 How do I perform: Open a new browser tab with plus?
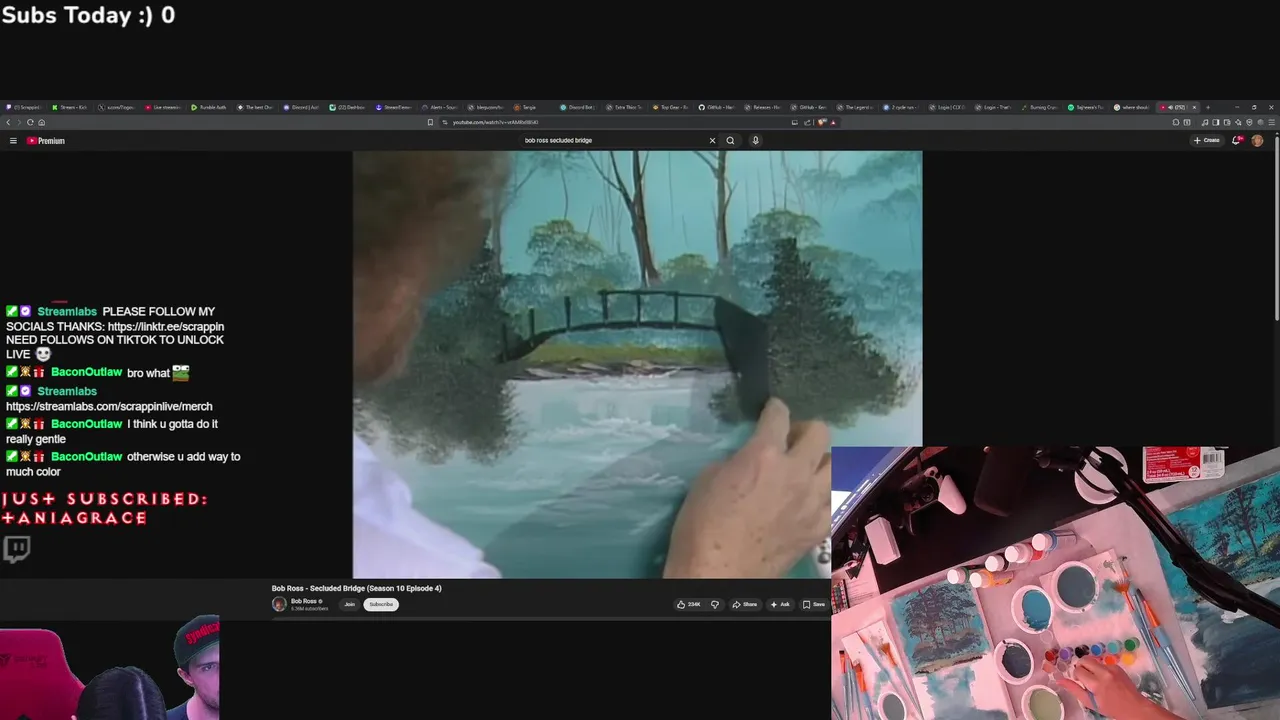tap(1207, 107)
